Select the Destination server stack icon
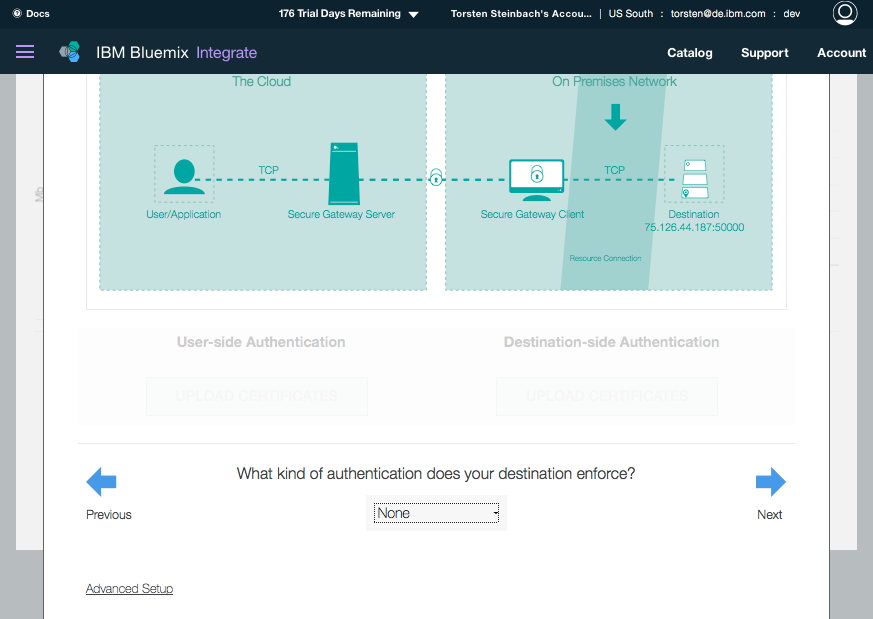The height and width of the screenshot is (619, 873). click(x=695, y=179)
